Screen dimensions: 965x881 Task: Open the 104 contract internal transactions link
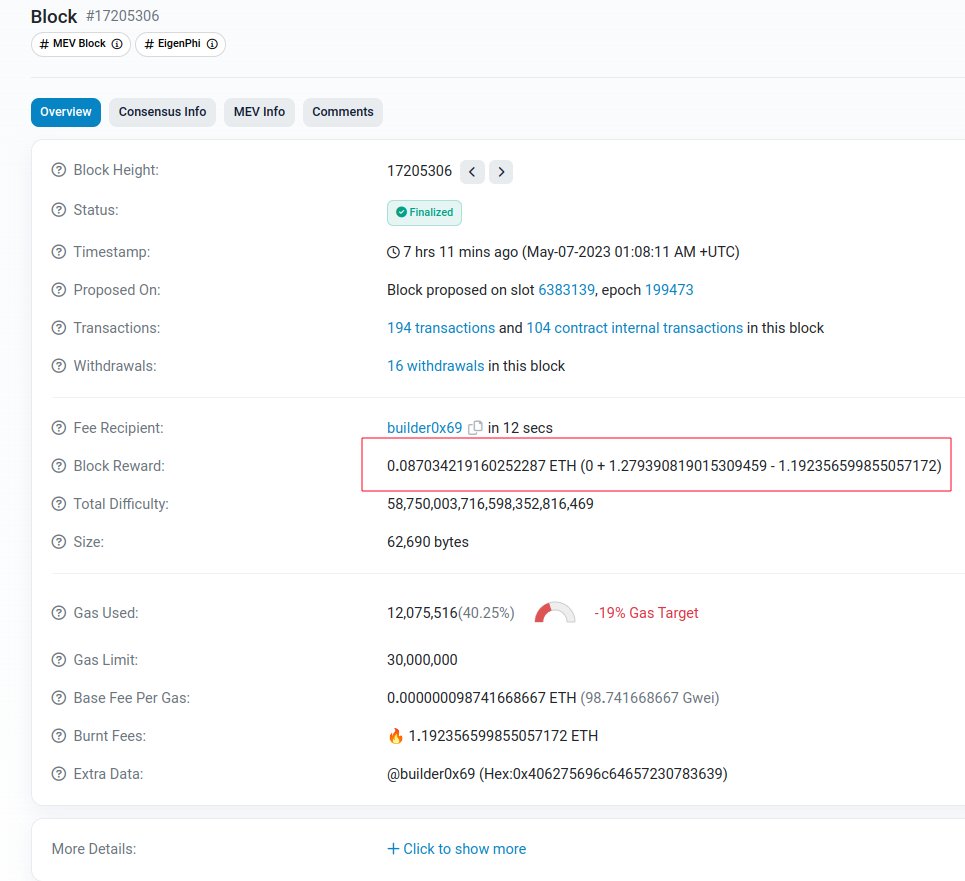pyautogui.click(x=635, y=328)
